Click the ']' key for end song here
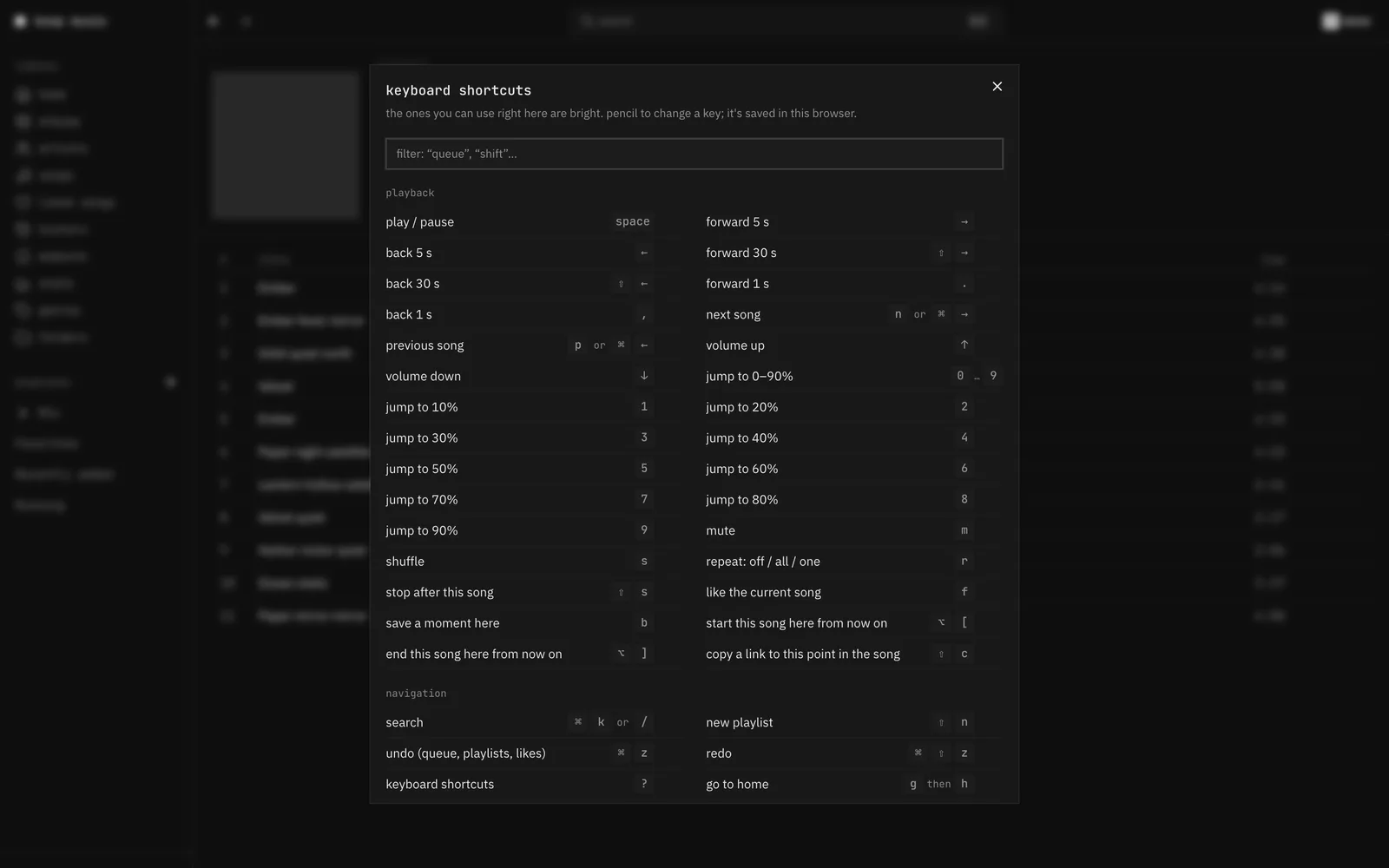 pos(644,654)
